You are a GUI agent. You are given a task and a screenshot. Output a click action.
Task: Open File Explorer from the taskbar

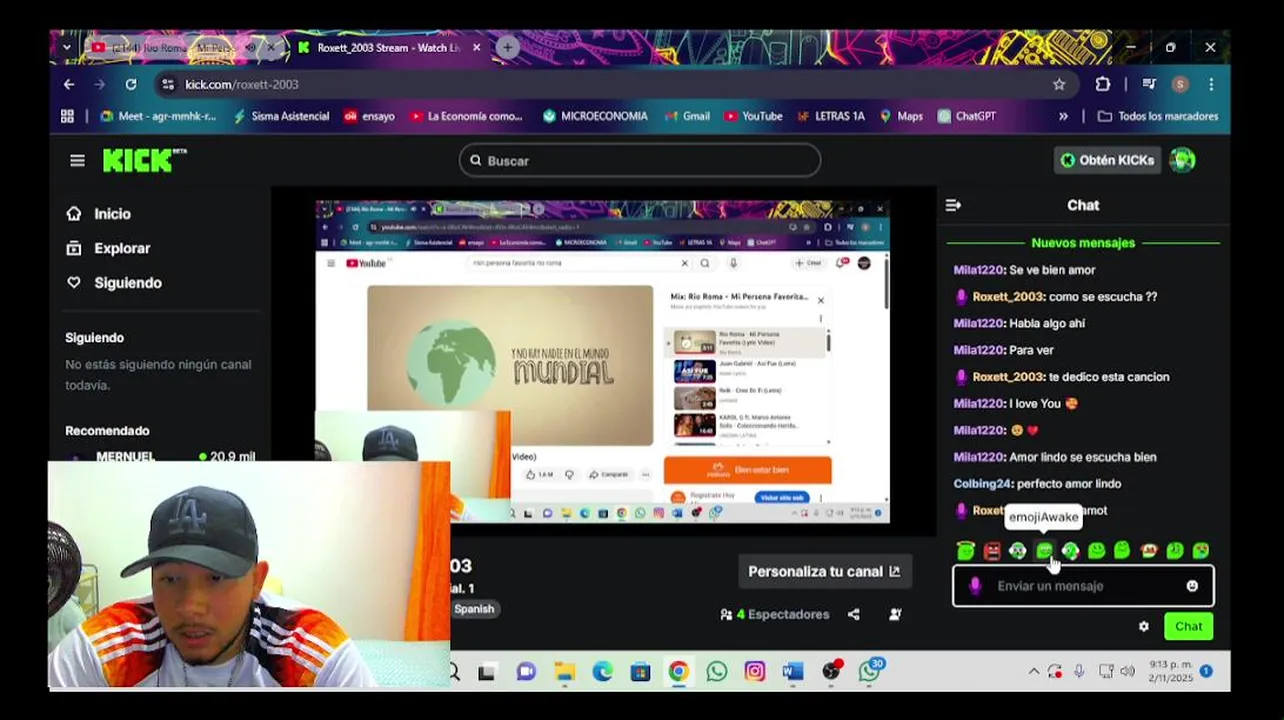click(565, 672)
